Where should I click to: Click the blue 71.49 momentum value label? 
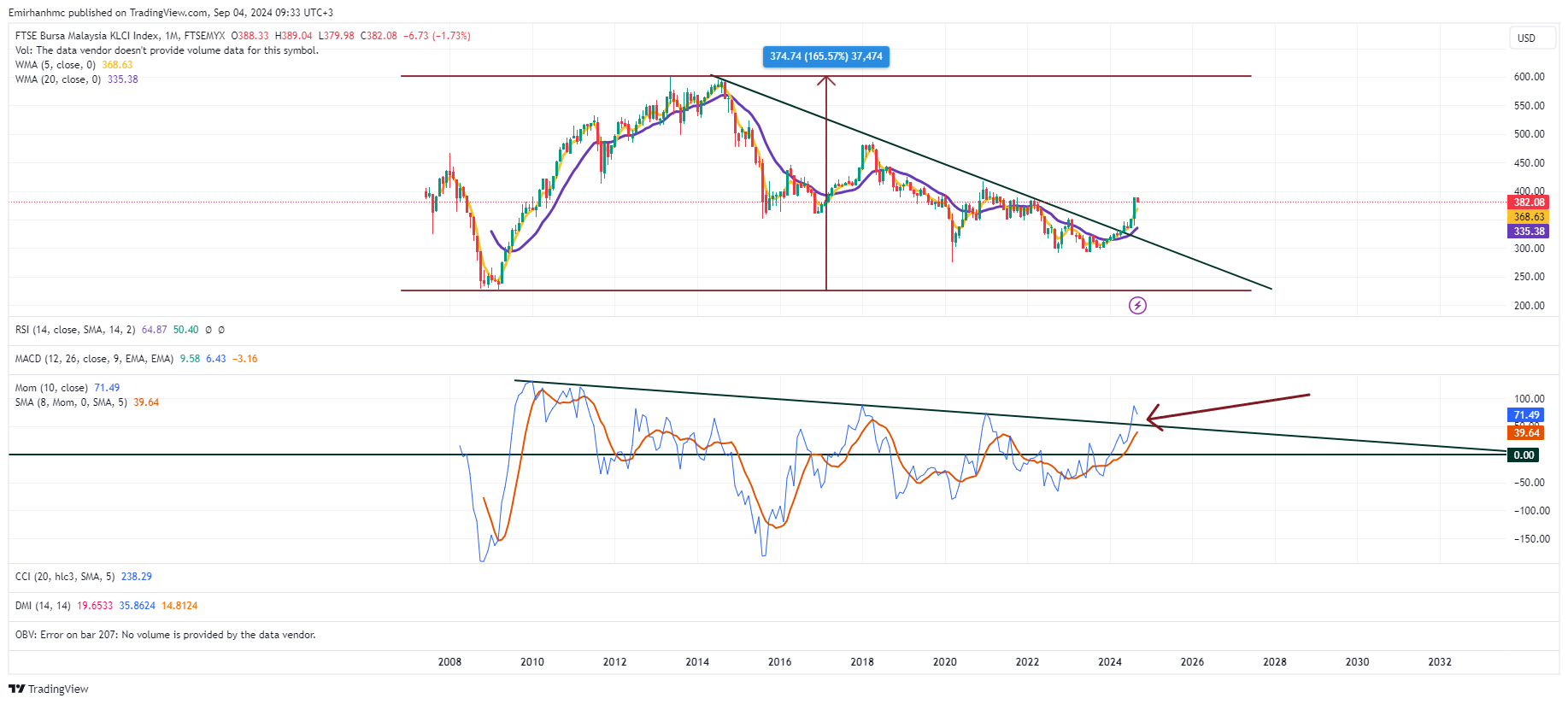(x=1526, y=415)
